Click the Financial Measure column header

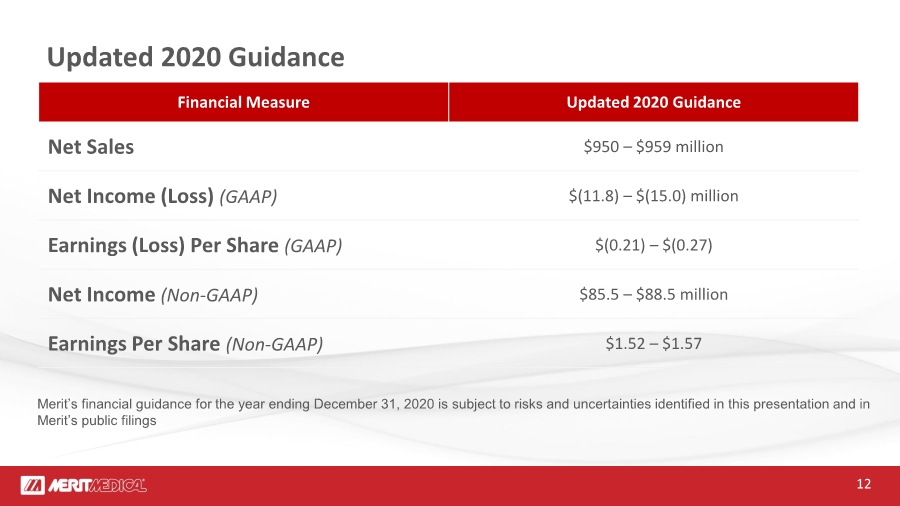pyautogui.click(x=243, y=102)
